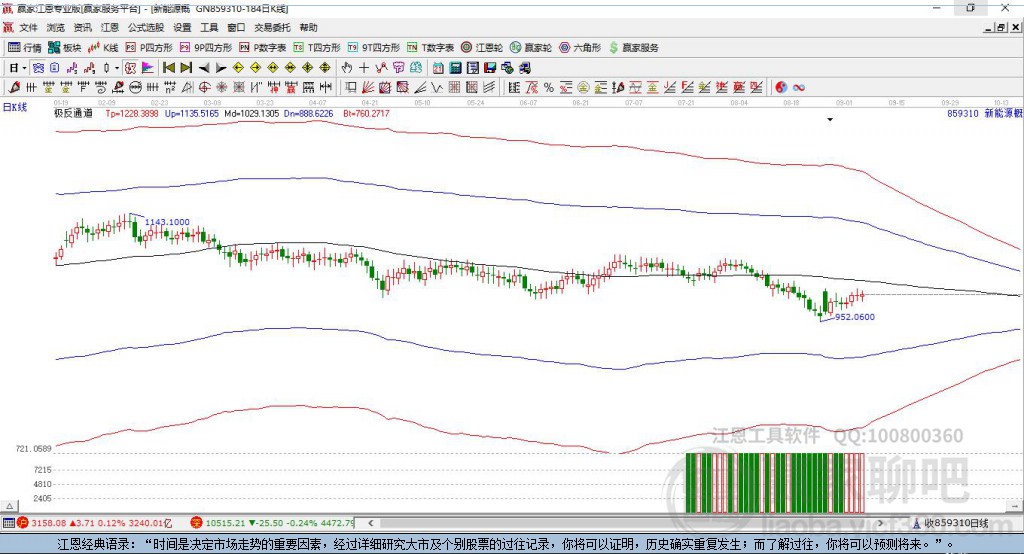Open the 江恩 menu
This screenshot has height=554, width=1024.
[x=110, y=28]
